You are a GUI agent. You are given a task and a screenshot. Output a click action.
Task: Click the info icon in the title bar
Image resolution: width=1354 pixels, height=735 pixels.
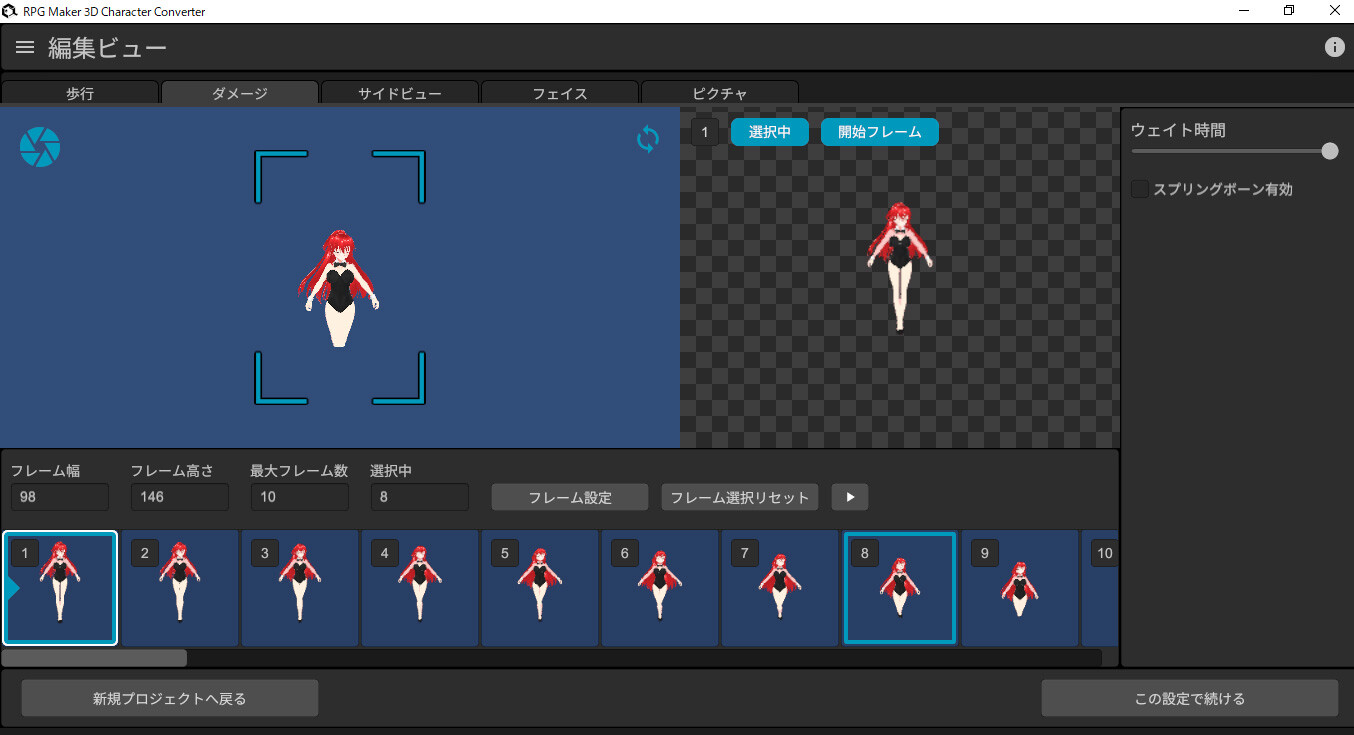point(1334,46)
